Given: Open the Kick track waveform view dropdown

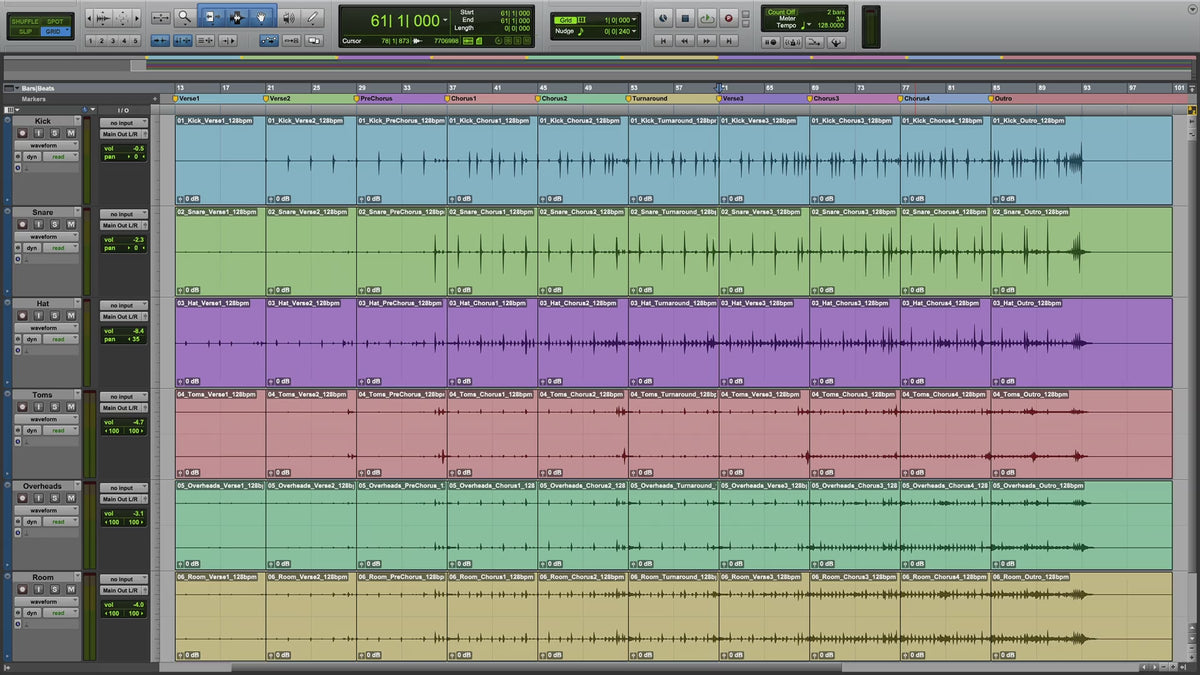Looking at the screenshot, I should (46, 145).
